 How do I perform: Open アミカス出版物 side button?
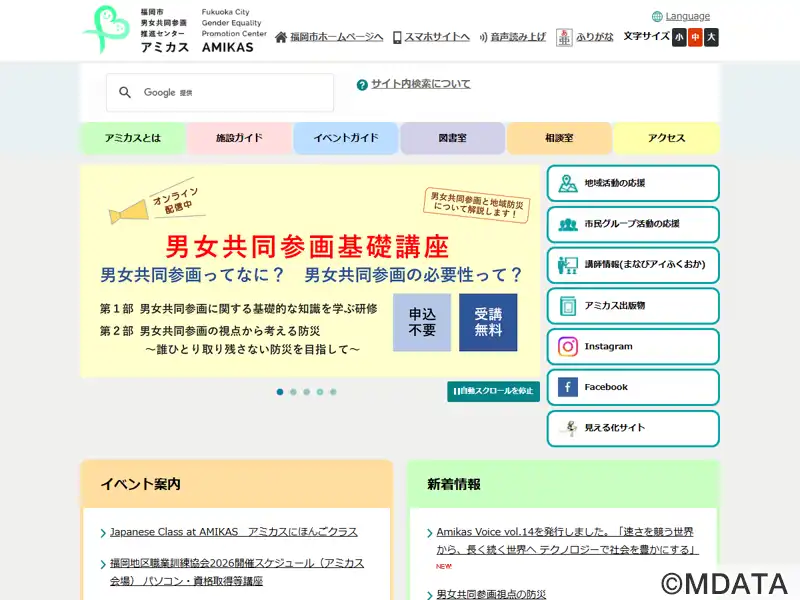(633, 306)
